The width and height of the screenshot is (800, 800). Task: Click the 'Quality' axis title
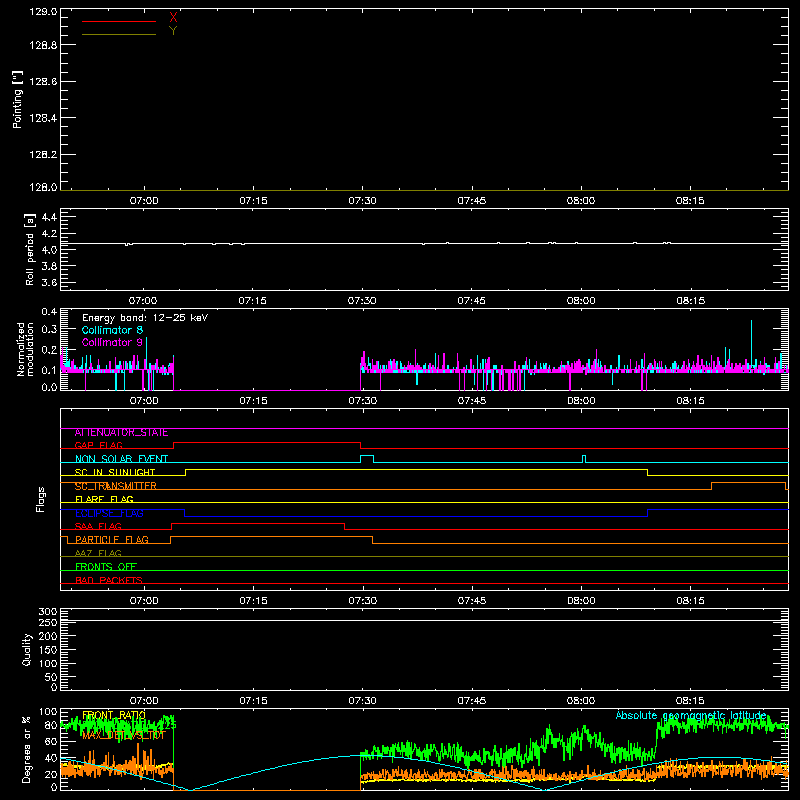click(x=27, y=649)
